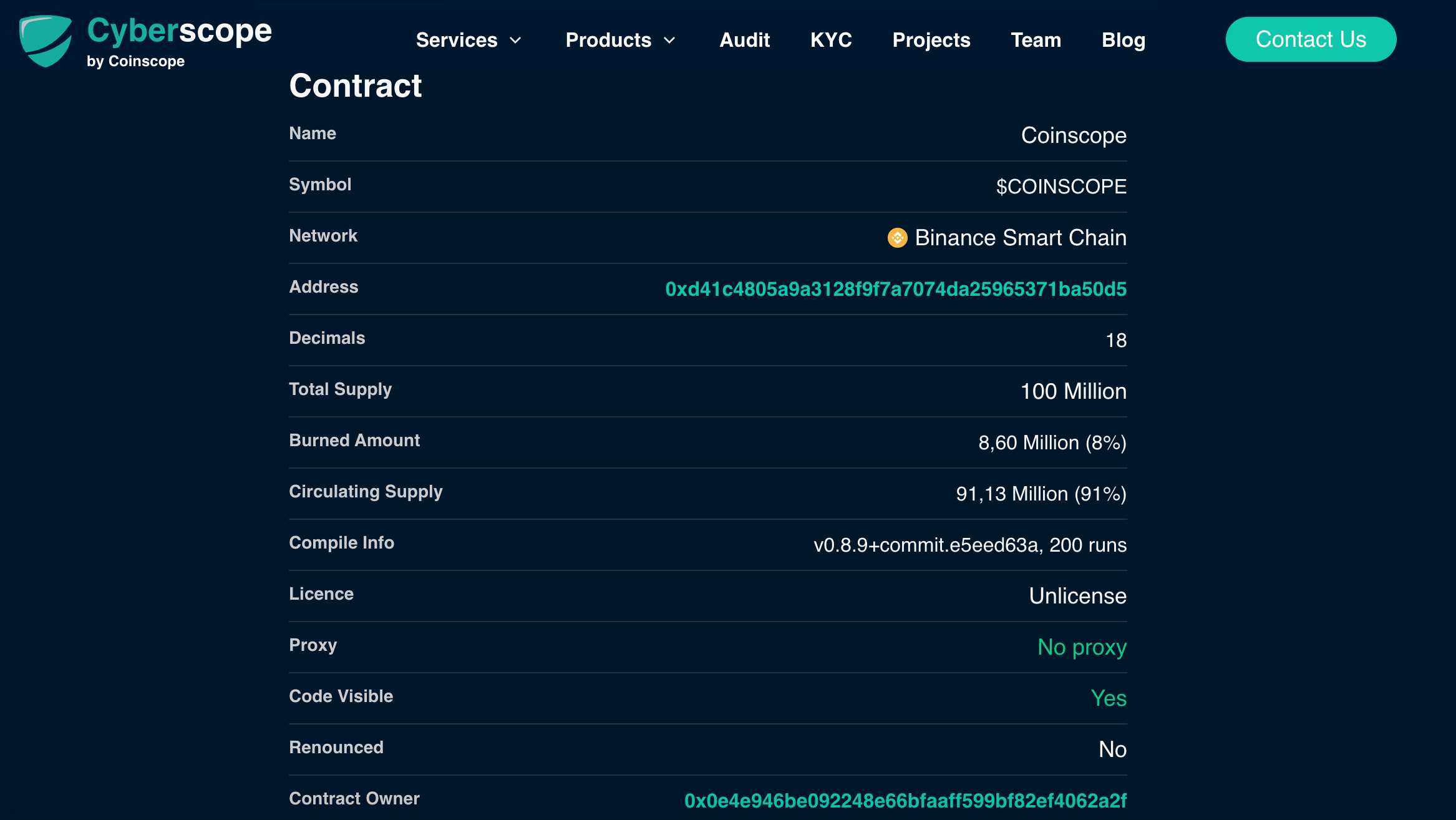Click the Renounced 'No' value

coord(1112,749)
